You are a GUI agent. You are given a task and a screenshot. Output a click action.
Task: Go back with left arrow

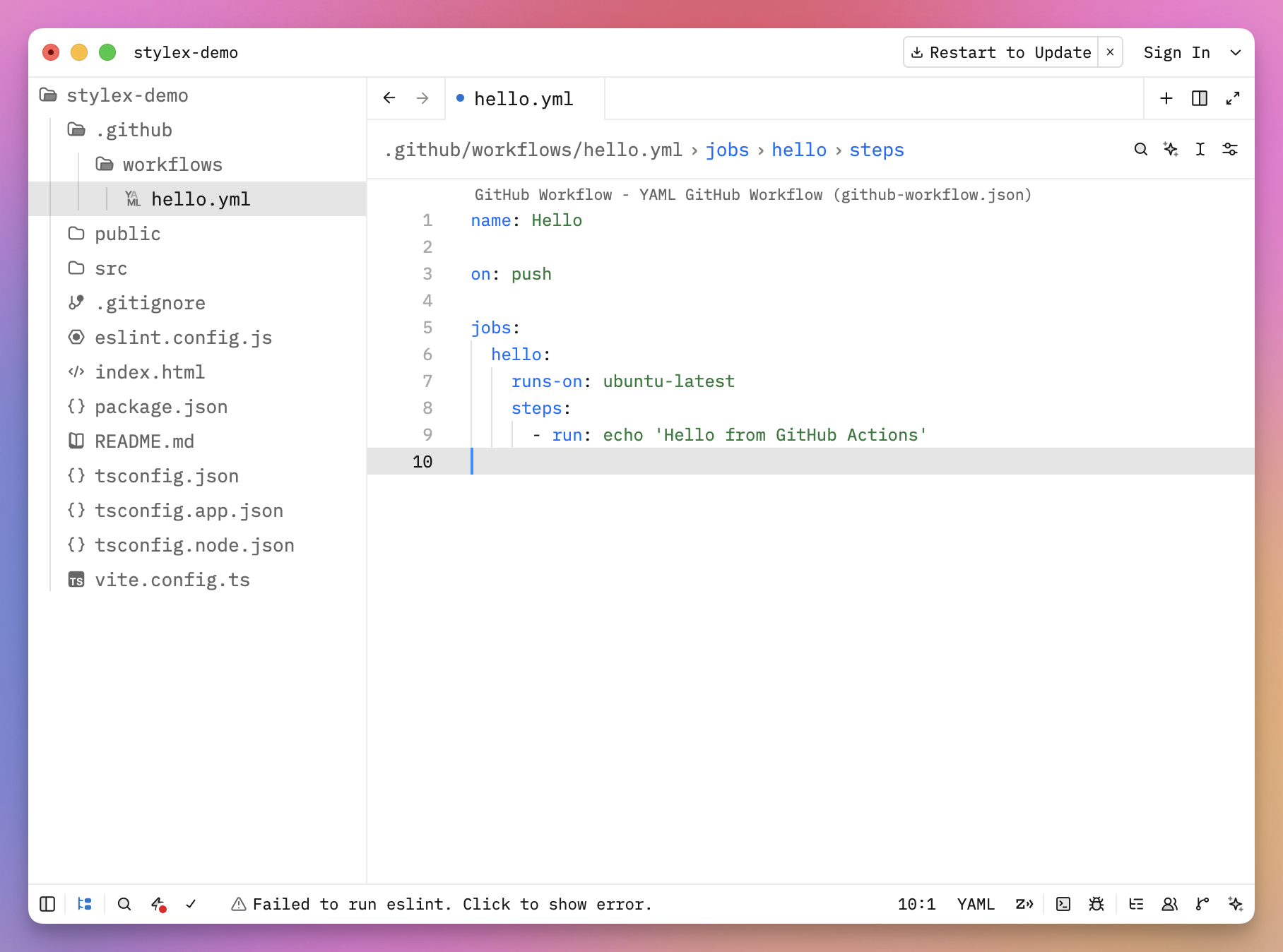[389, 98]
